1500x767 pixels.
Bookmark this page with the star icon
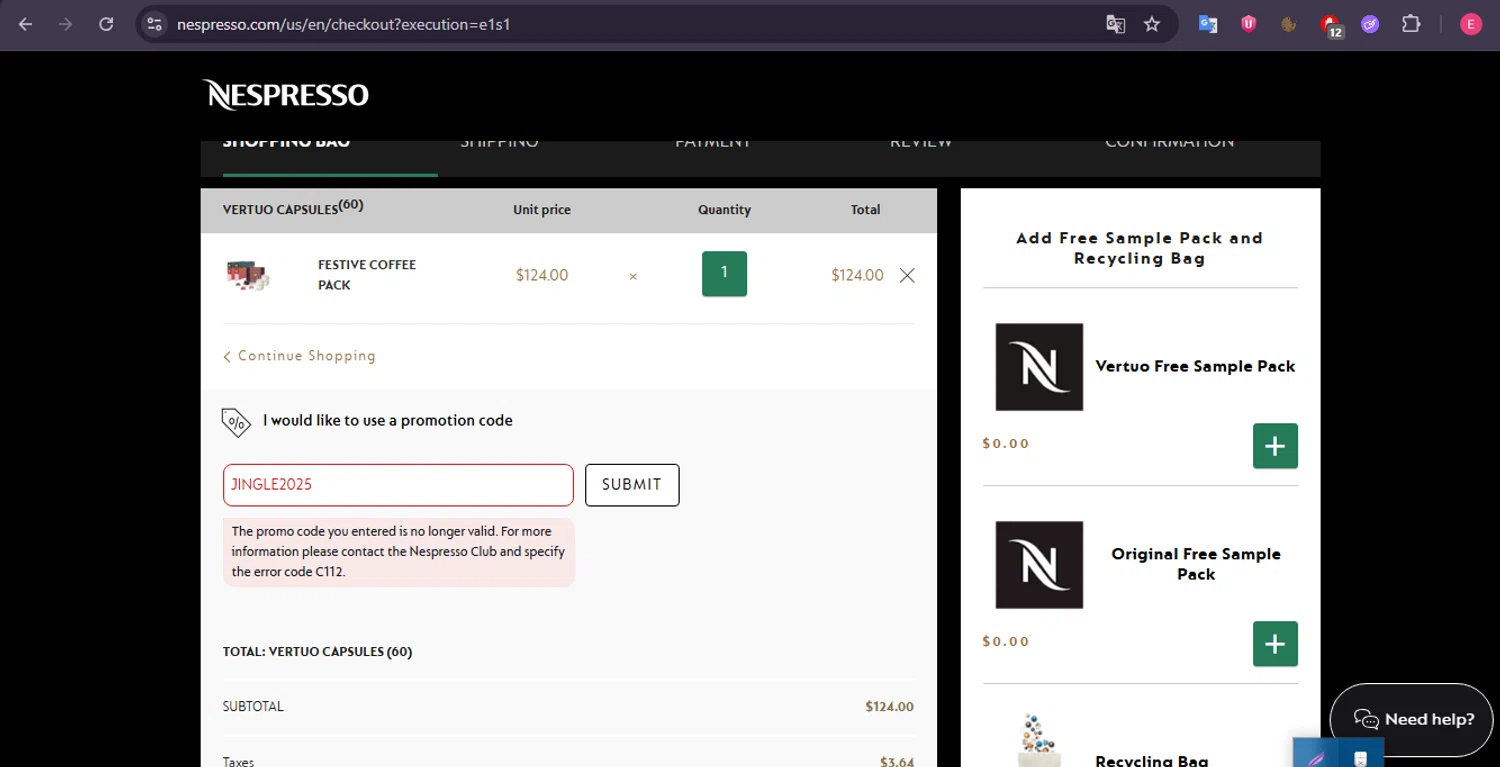coord(1152,24)
